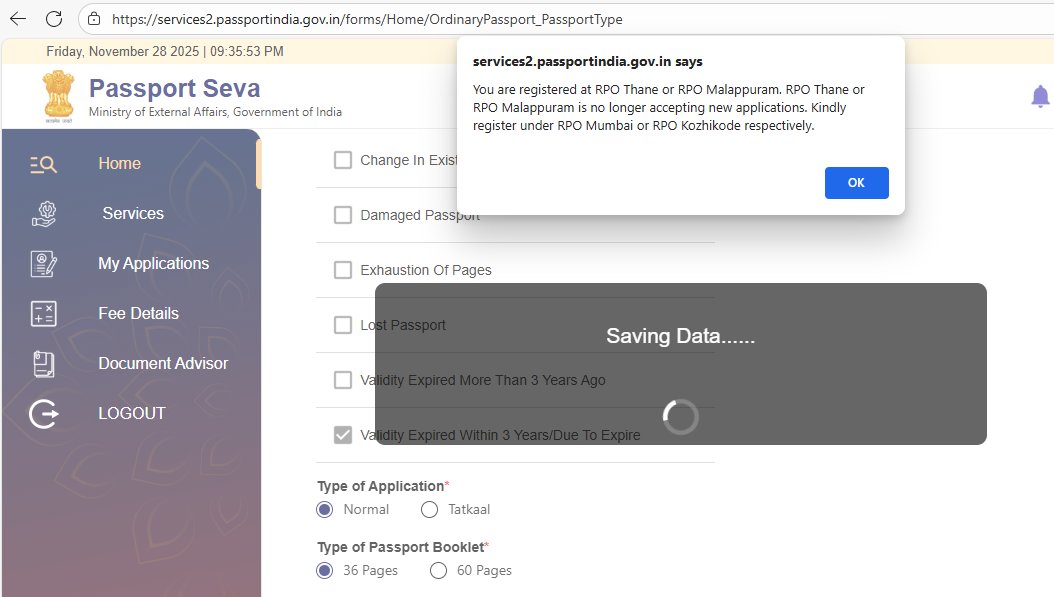Click the 'Type of Passport Booklet' label

(401, 547)
